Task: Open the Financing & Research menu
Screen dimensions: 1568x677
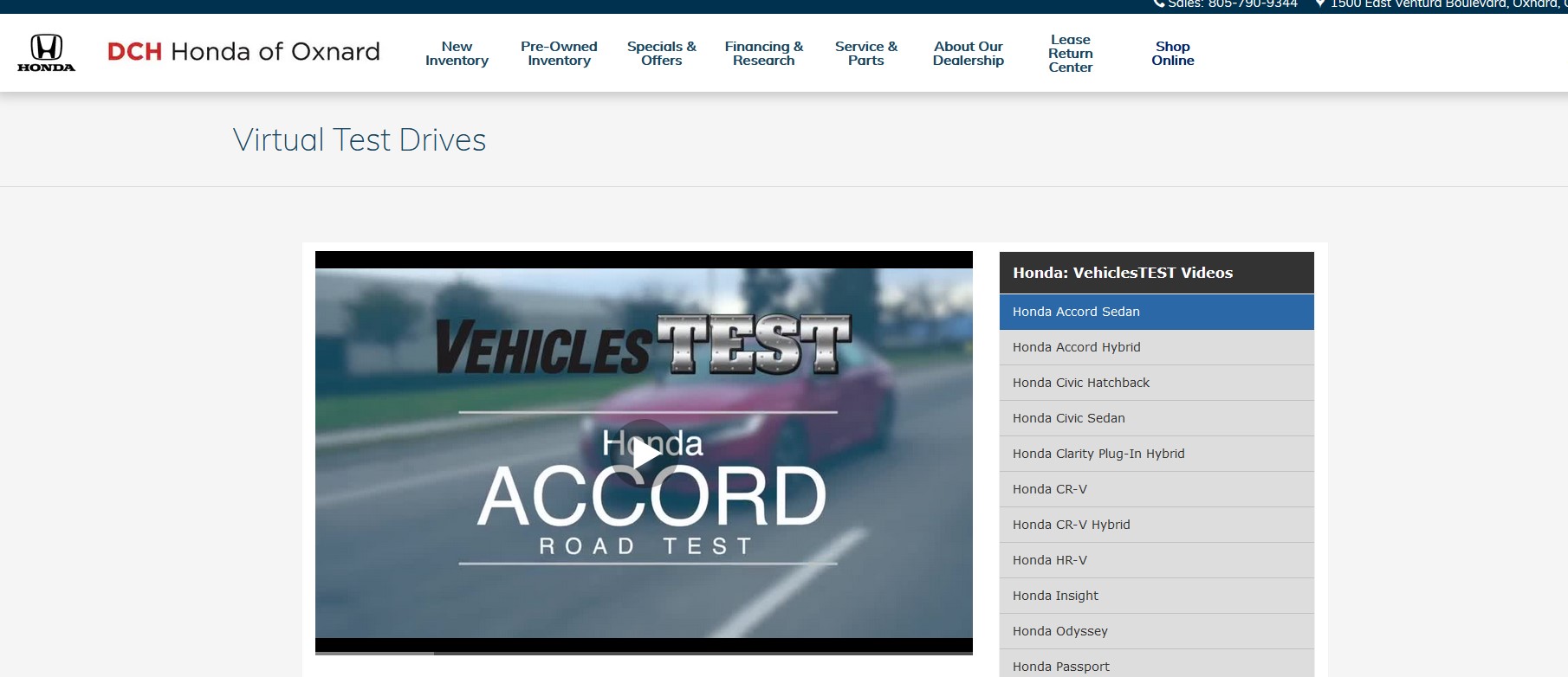Action: tap(763, 54)
